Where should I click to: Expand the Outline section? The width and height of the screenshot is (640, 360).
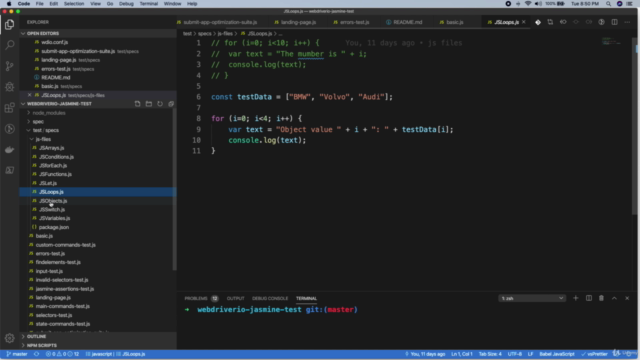tap(98, 336)
